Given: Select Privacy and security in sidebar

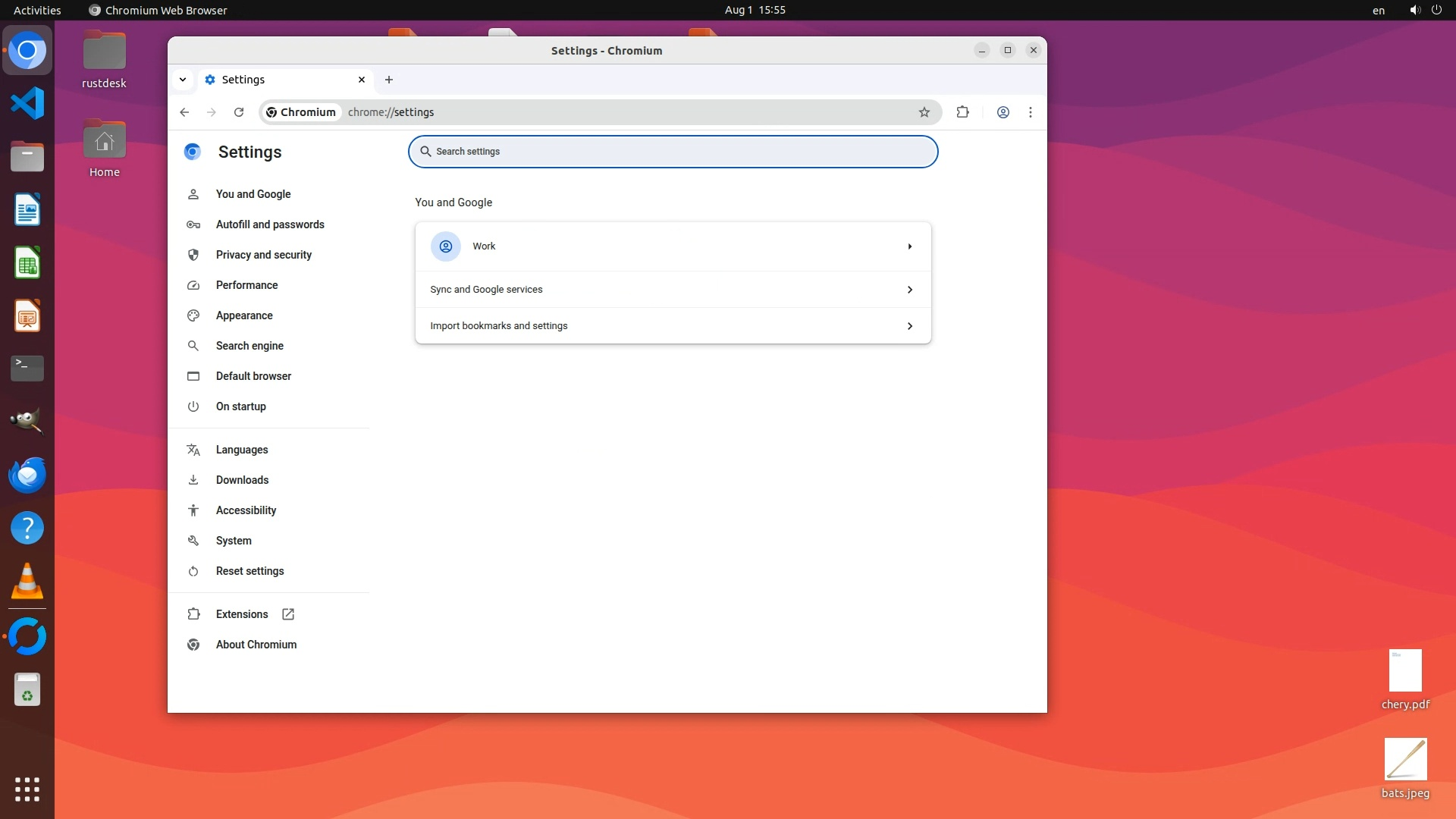Looking at the screenshot, I should [263, 255].
